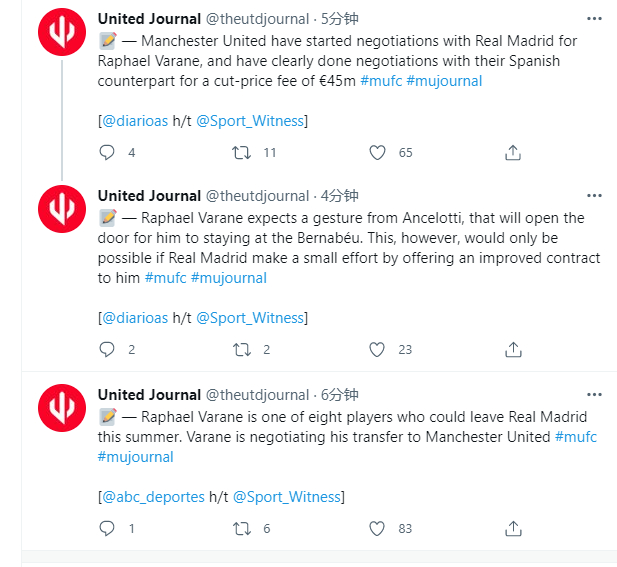617x567 pixels.
Task: Reply to the Ancelotti gesture tweet
Action: click(x=107, y=349)
